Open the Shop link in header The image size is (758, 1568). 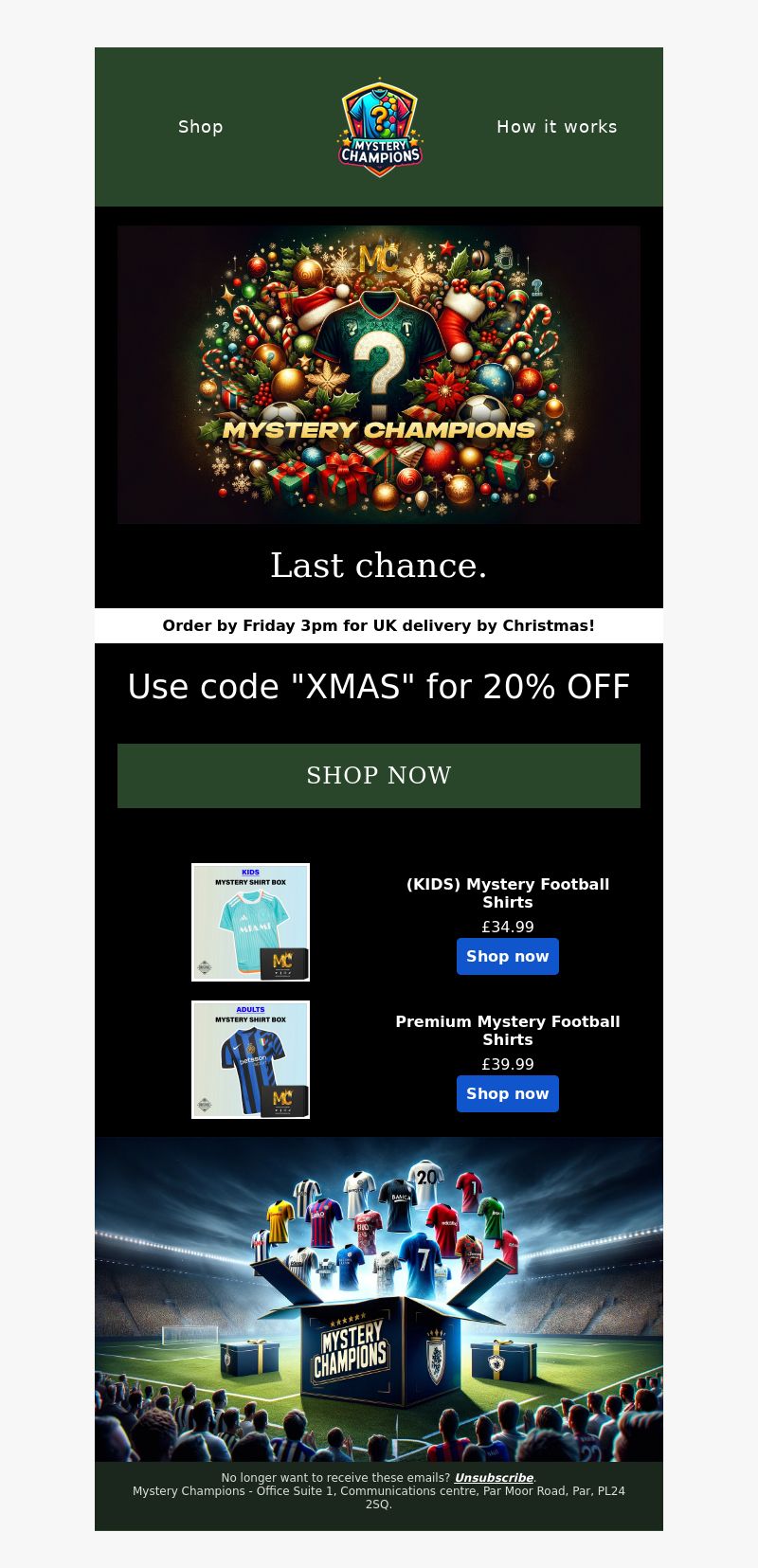click(x=201, y=127)
